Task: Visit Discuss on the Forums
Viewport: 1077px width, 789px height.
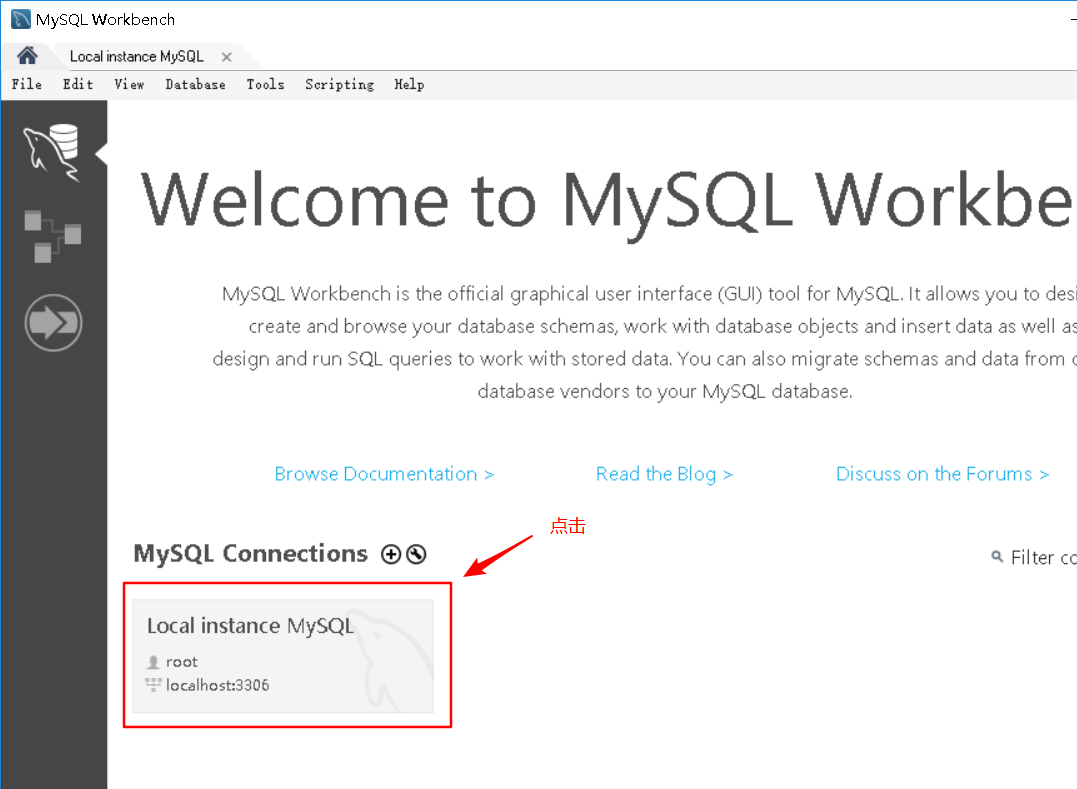Action: (941, 473)
